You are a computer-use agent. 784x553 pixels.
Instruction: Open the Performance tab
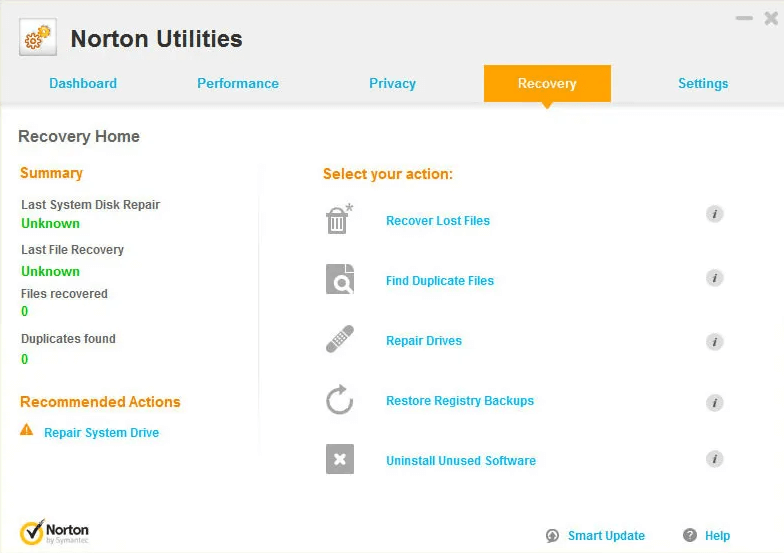pos(238,84)
